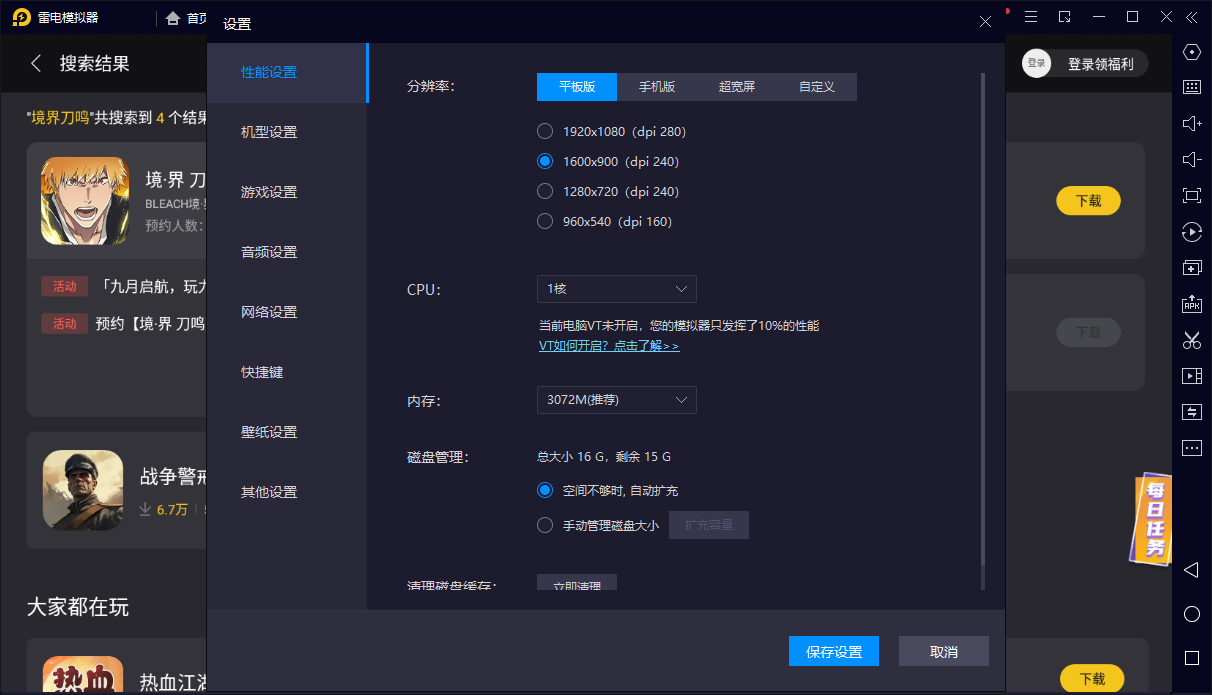The width and height of the screenshot is (1212, 695).
Task: Click the volume up sidebar icon
Action: [1191, 123]
